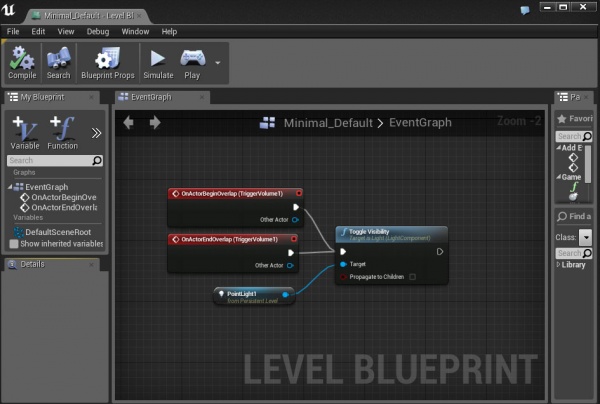Launch Play in editor

192,63
